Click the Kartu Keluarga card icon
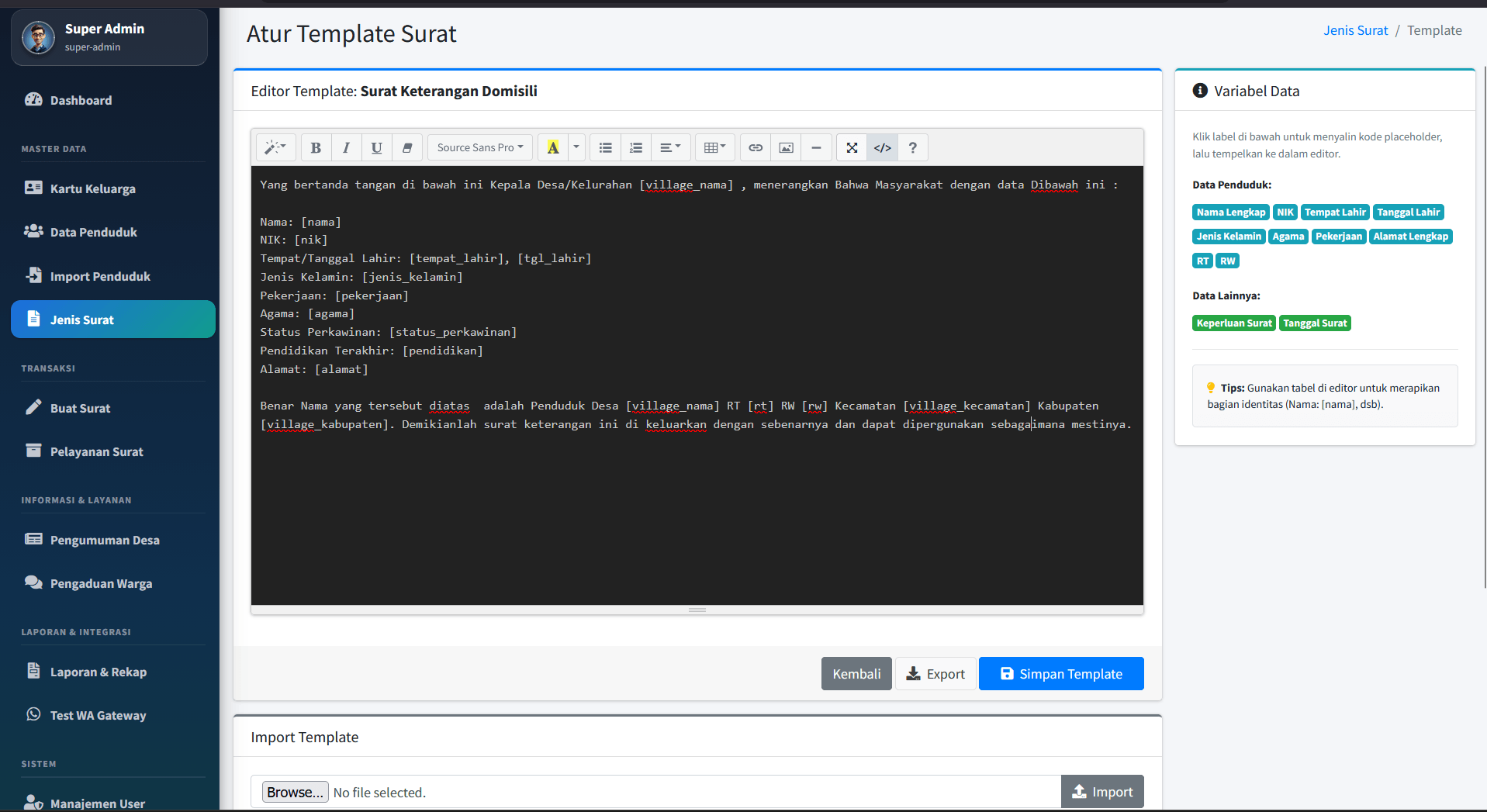 tap(33, 188)
